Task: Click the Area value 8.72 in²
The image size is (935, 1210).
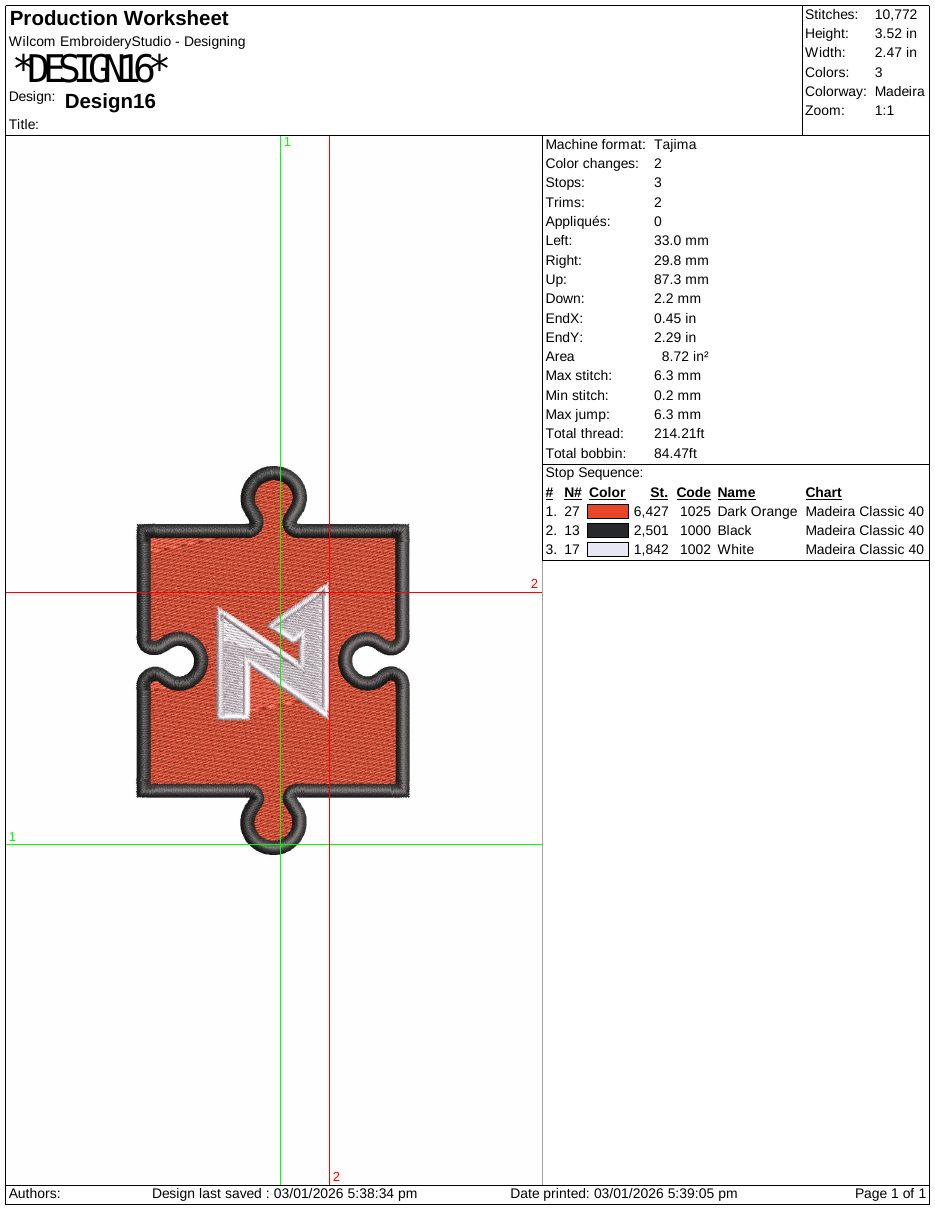Action: pyautogui.click(x=686, y=356)
